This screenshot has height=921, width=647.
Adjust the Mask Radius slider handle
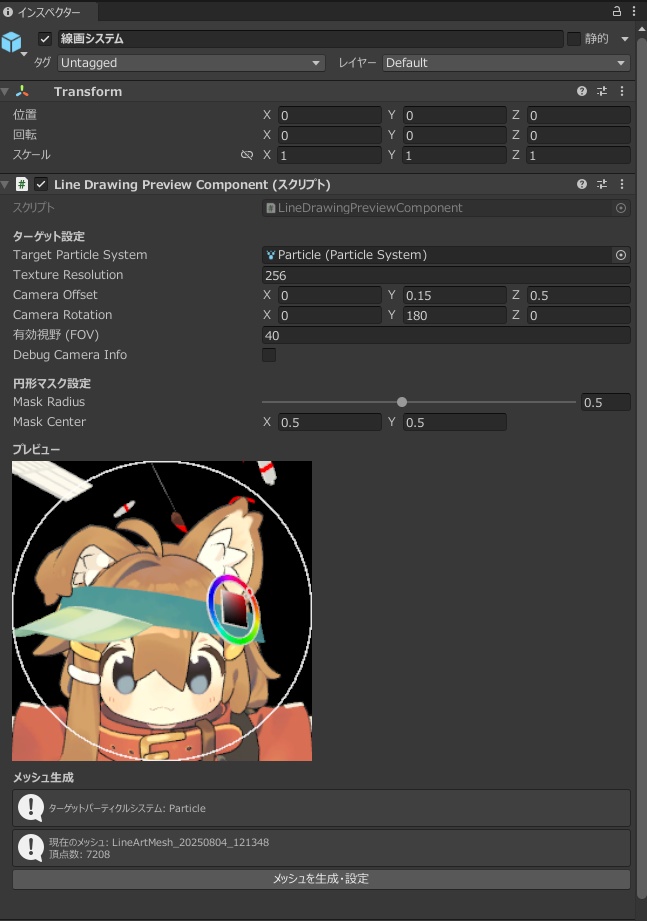coord(402,402)
